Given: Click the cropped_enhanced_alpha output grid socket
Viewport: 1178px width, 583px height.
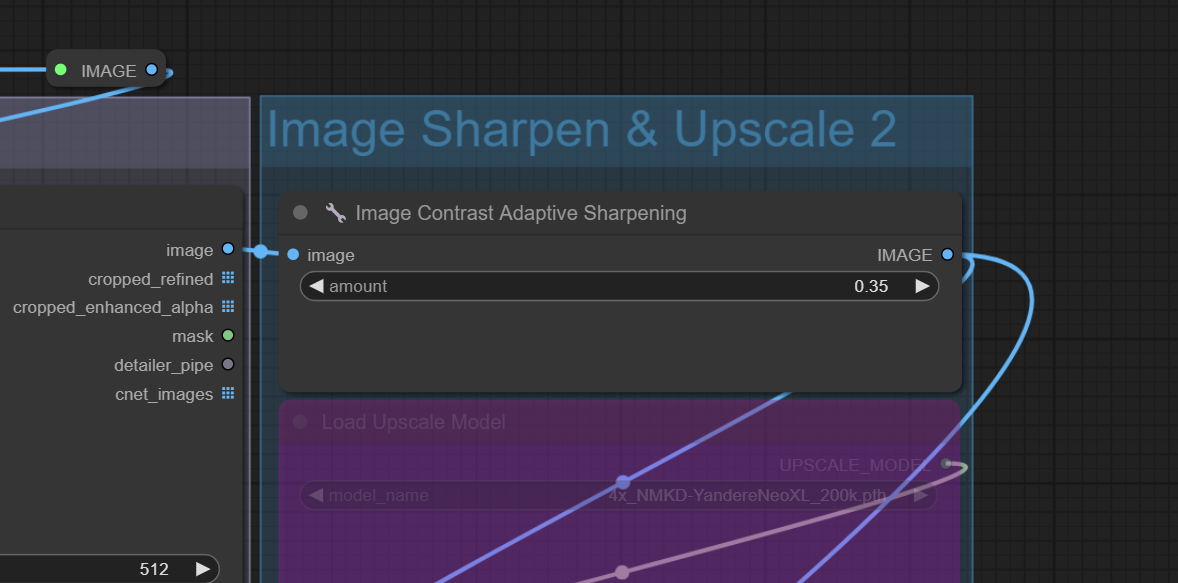Looking at the screenshot, I should pos(228,307).
